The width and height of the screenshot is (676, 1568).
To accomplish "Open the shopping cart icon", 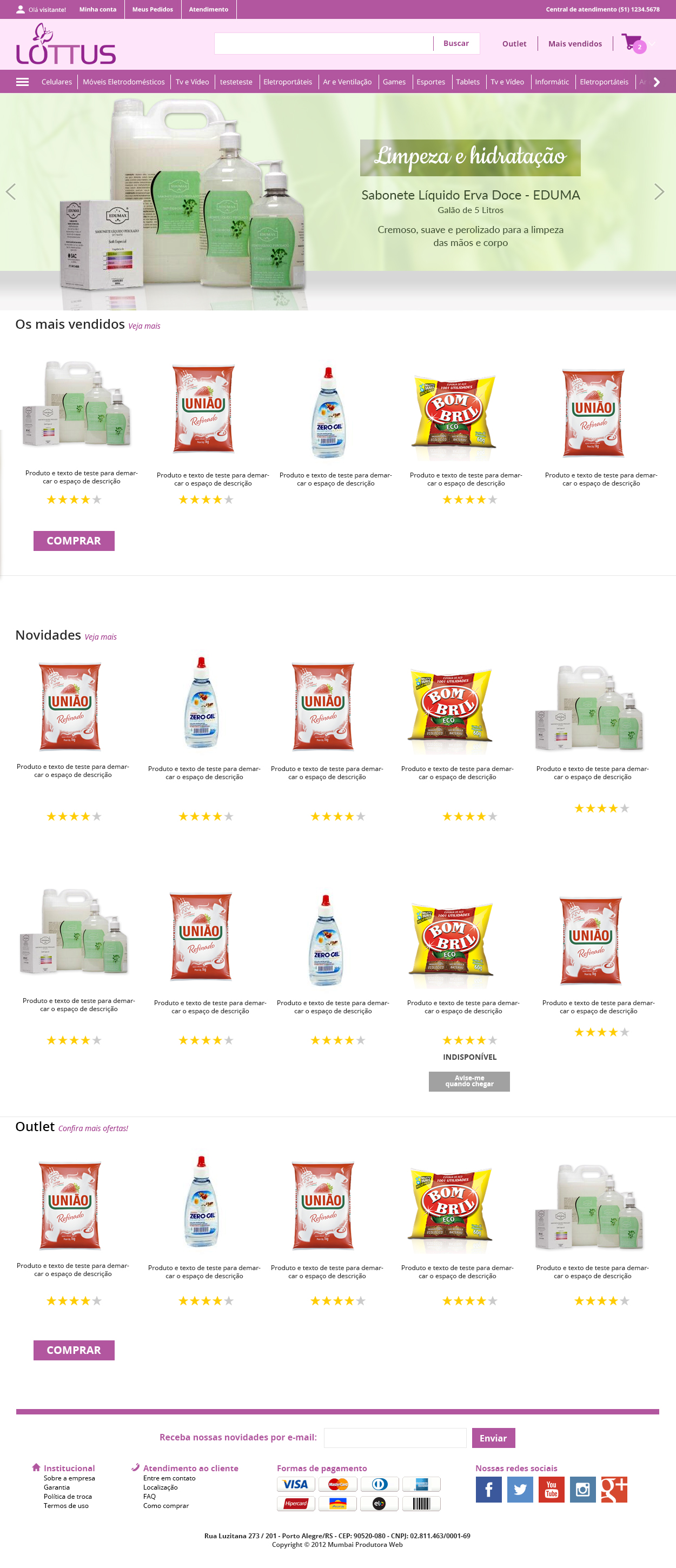I will click(x=633, y=43).
